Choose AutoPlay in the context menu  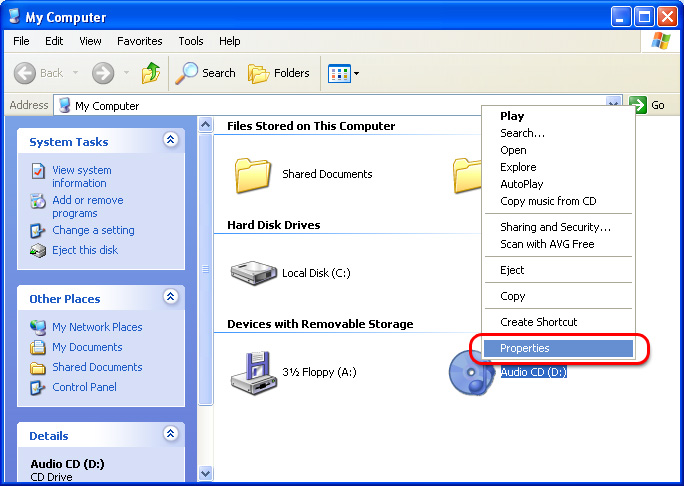(x=558, y=184)
